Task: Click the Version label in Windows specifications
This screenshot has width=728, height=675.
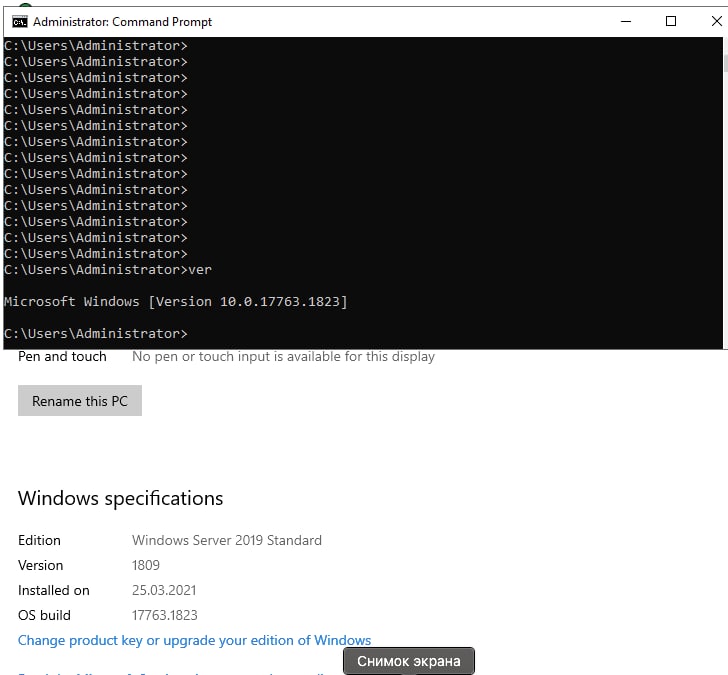Action: point(40,565)
